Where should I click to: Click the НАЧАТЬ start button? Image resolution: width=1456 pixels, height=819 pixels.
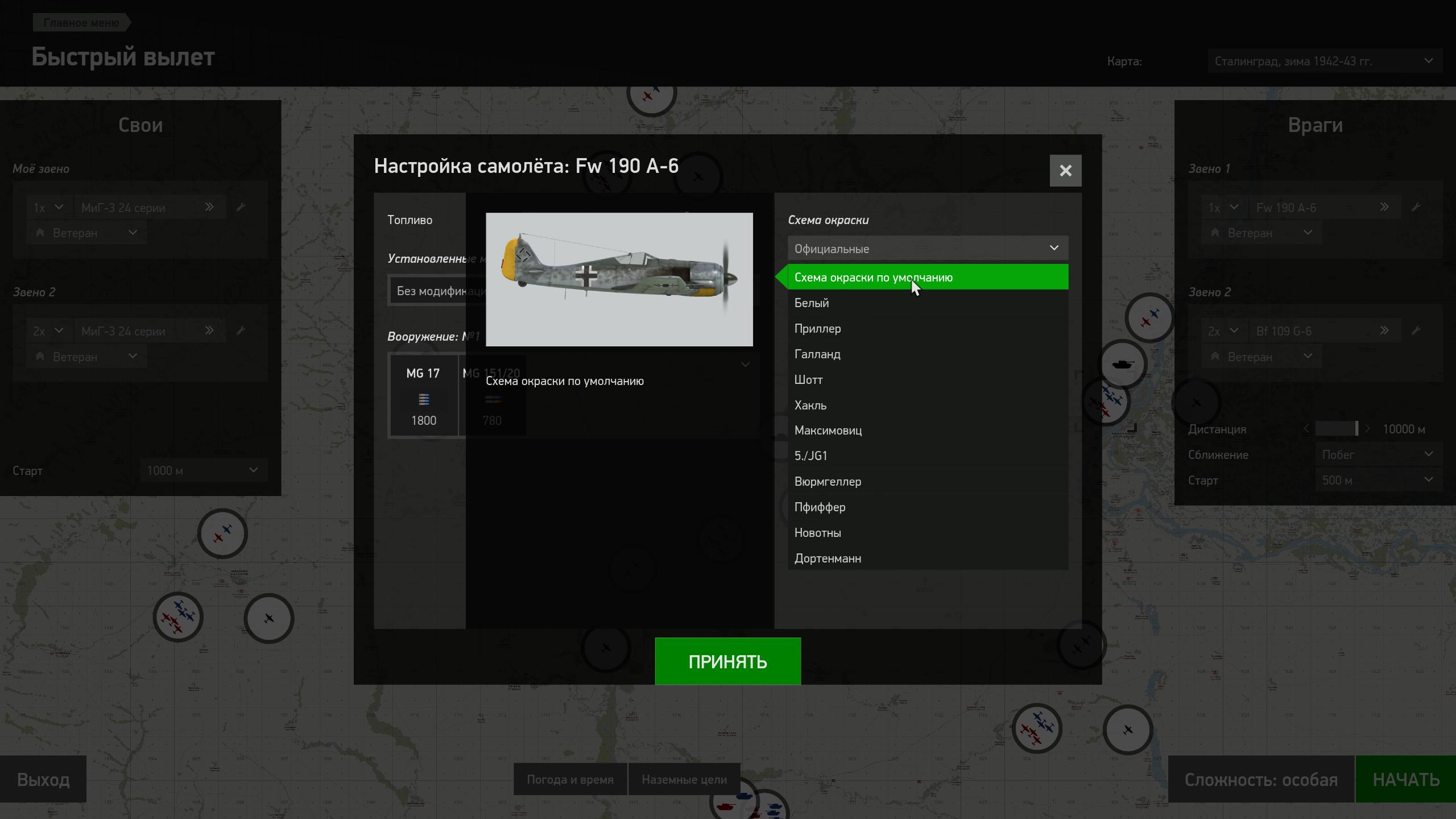pos(1405,779)
